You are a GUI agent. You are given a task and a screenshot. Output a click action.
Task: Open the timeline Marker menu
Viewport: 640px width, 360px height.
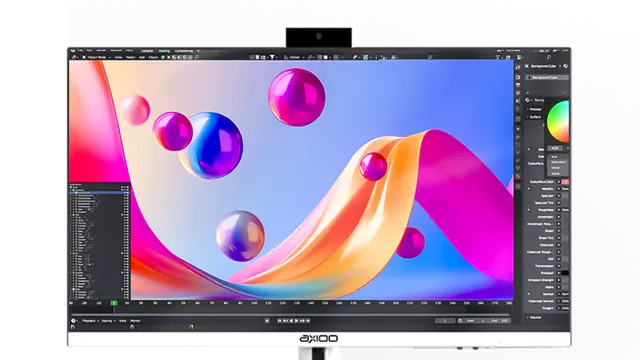(135, 321)
